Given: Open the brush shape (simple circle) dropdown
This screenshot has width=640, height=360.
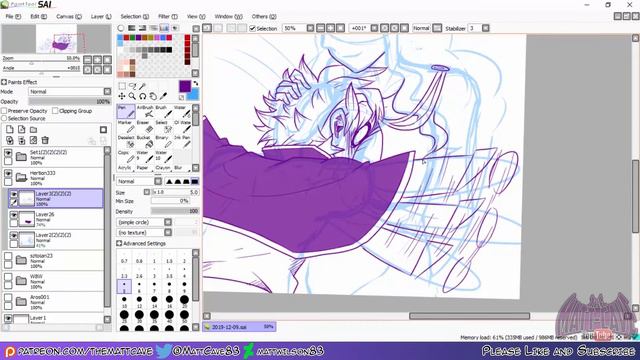Looking at the screenshot, I should [144, 222].
